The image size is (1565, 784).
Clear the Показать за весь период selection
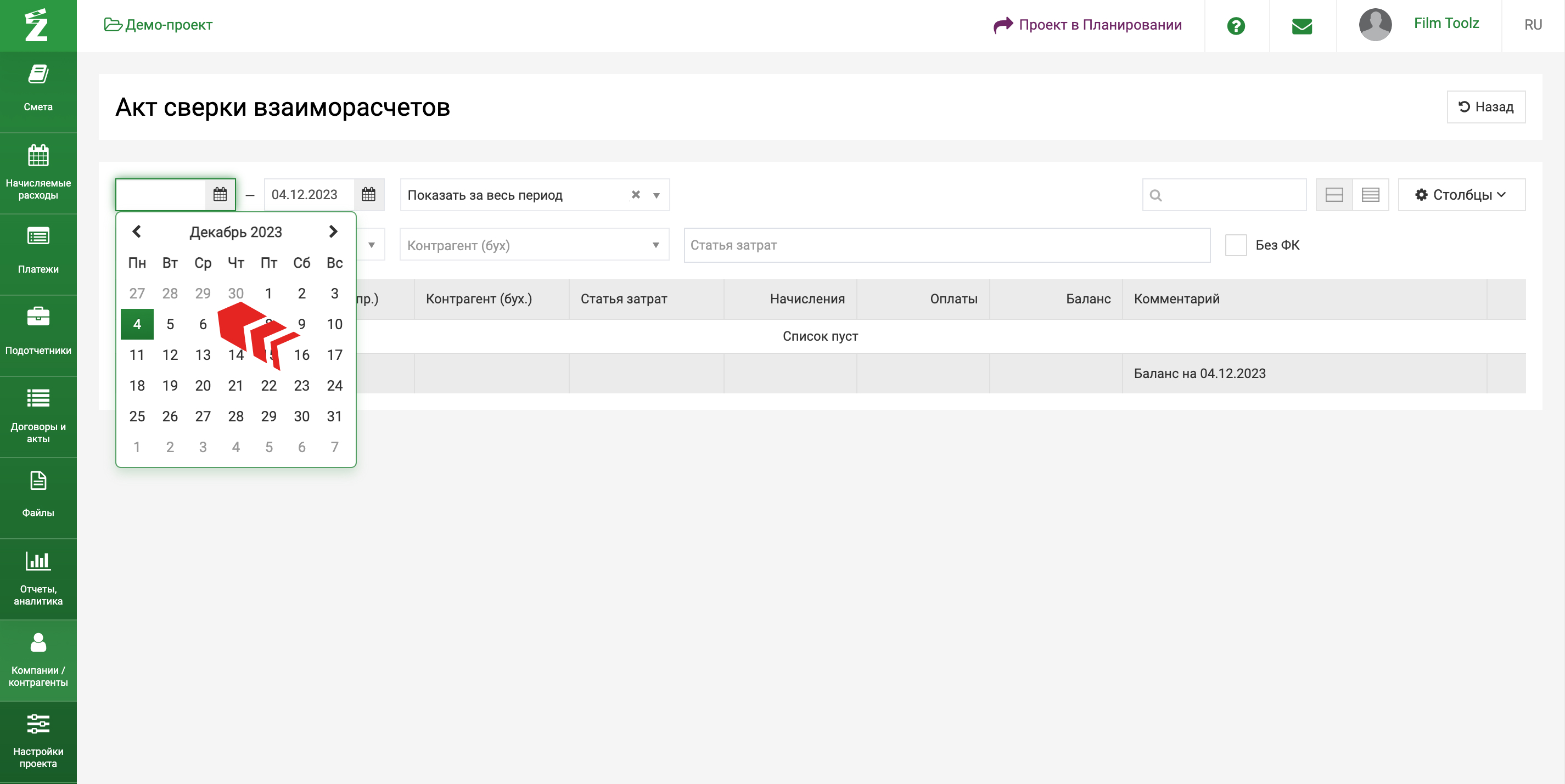coord(636,194)
